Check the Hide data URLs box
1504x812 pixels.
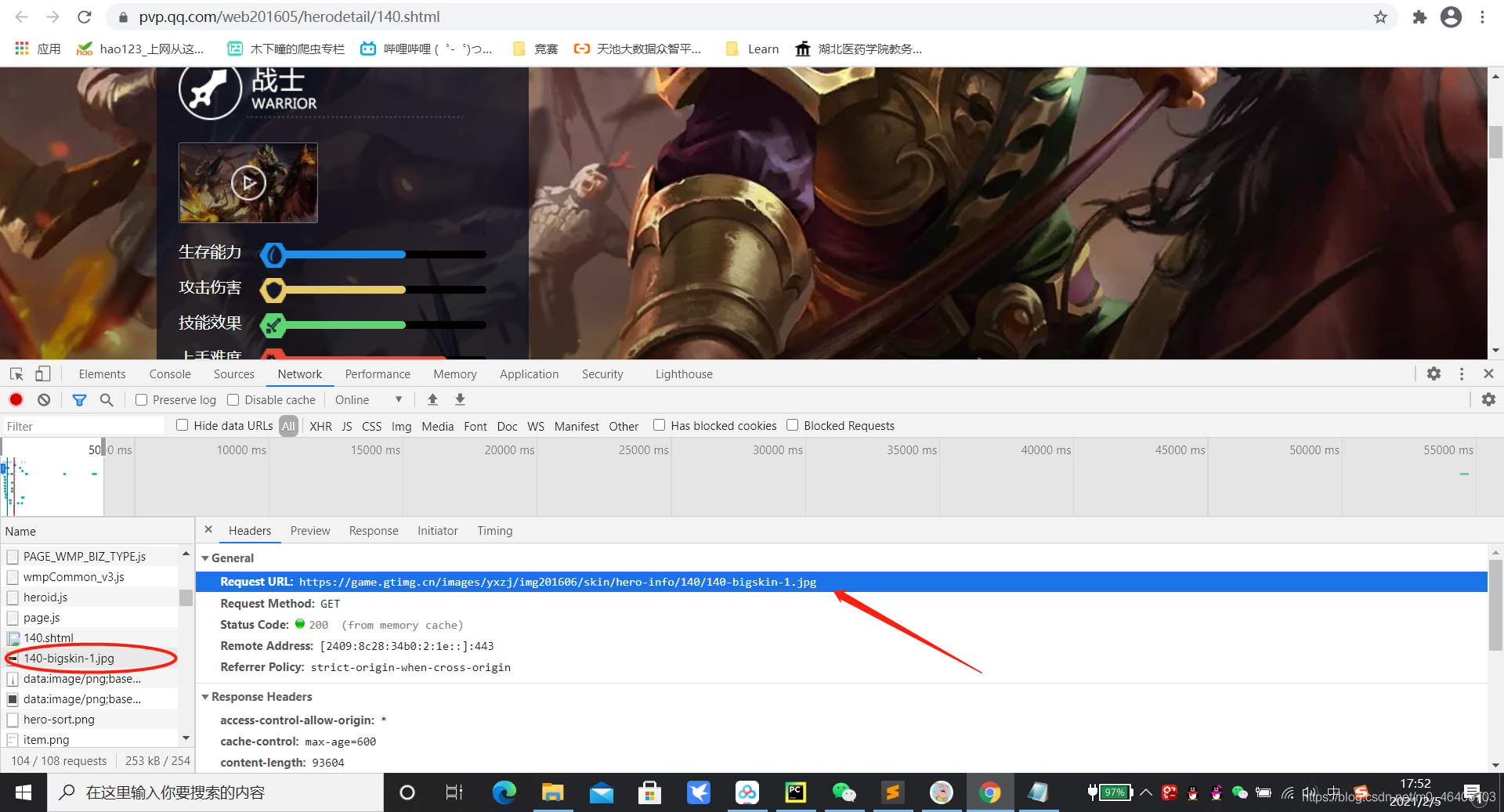click(x=183, y=424)
